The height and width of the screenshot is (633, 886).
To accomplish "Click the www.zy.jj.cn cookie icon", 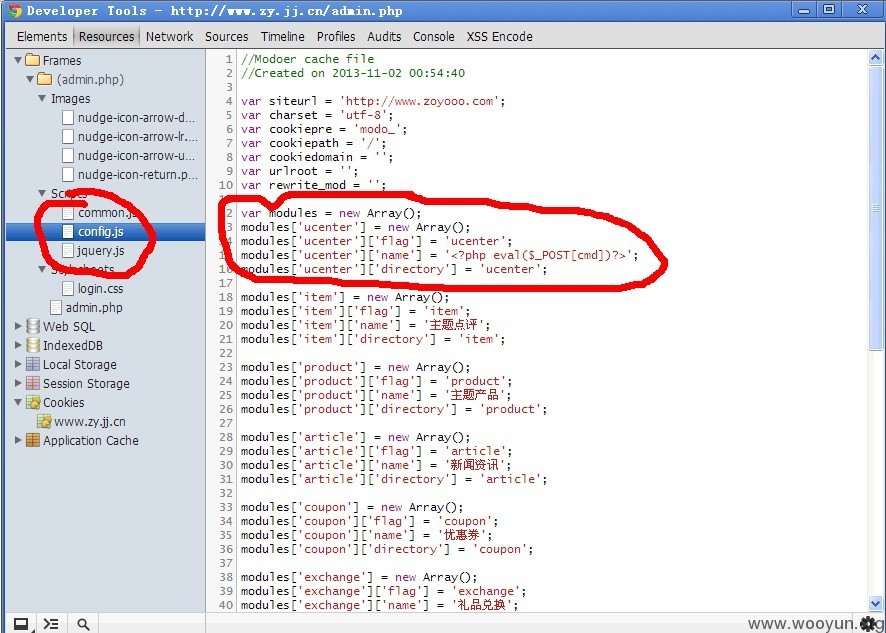I will point(44,422).
